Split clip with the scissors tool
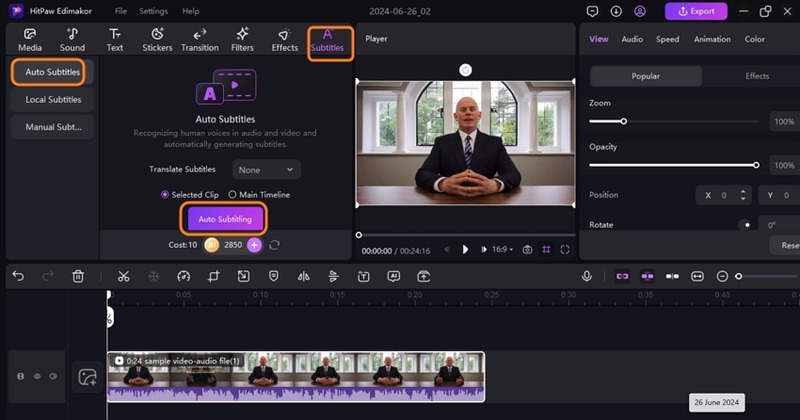Viewport: 800px width, 420px height. pyautogui.click(x=123, y=276)
